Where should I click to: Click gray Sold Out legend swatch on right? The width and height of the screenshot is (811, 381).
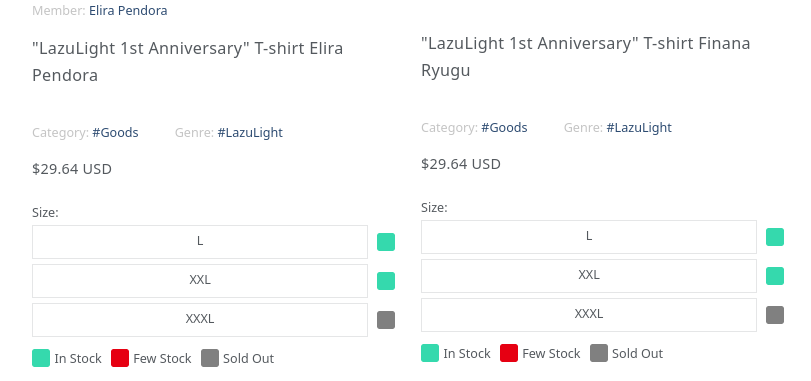pos(599,353)
